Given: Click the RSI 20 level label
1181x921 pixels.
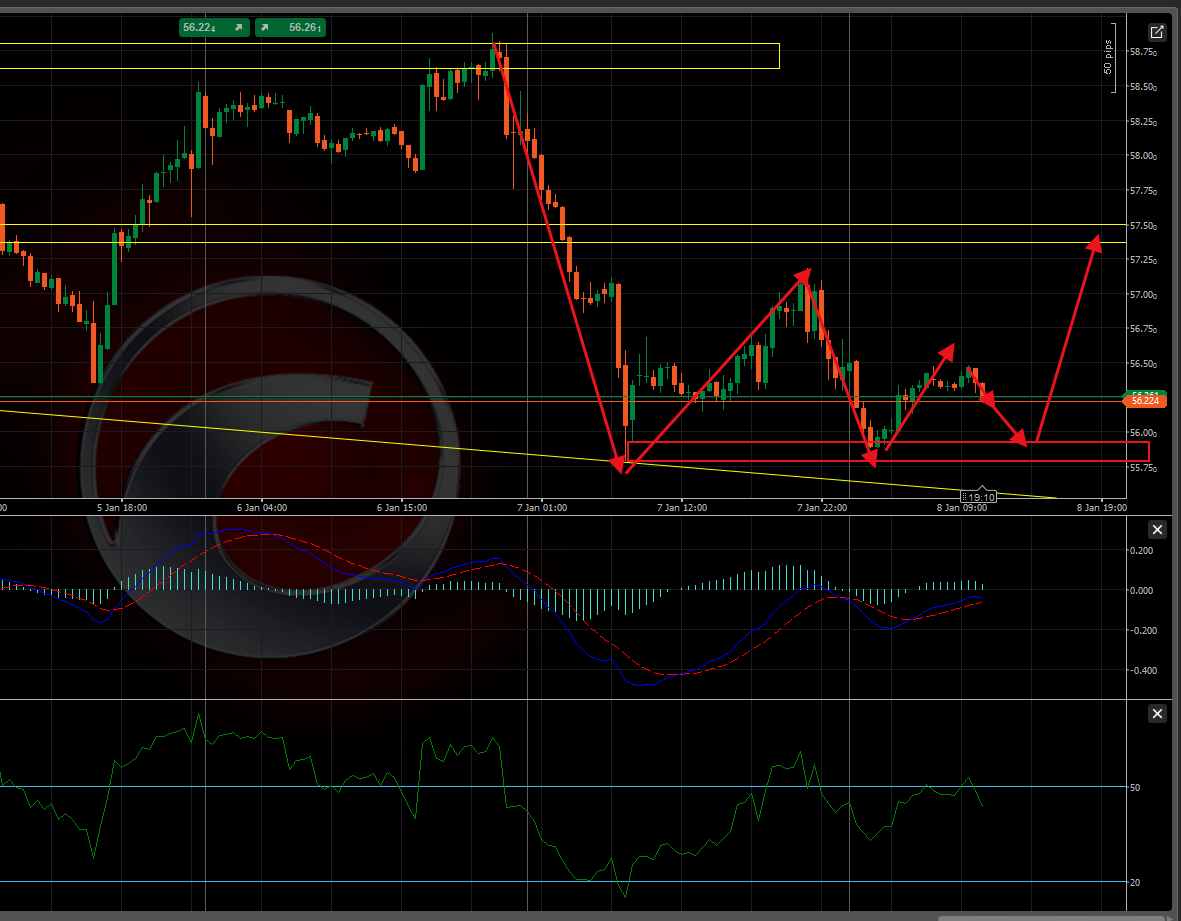Looking at the screenshot, I should [x=1135, y=883].
